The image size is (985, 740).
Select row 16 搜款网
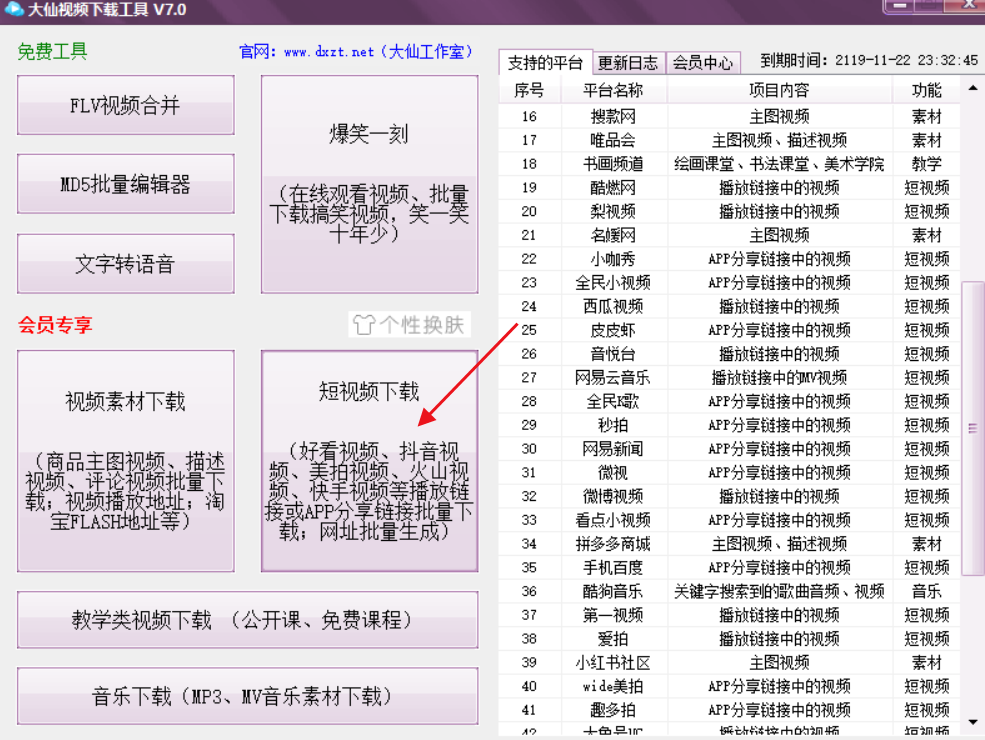pyautogui.click(x=729, y=116)
